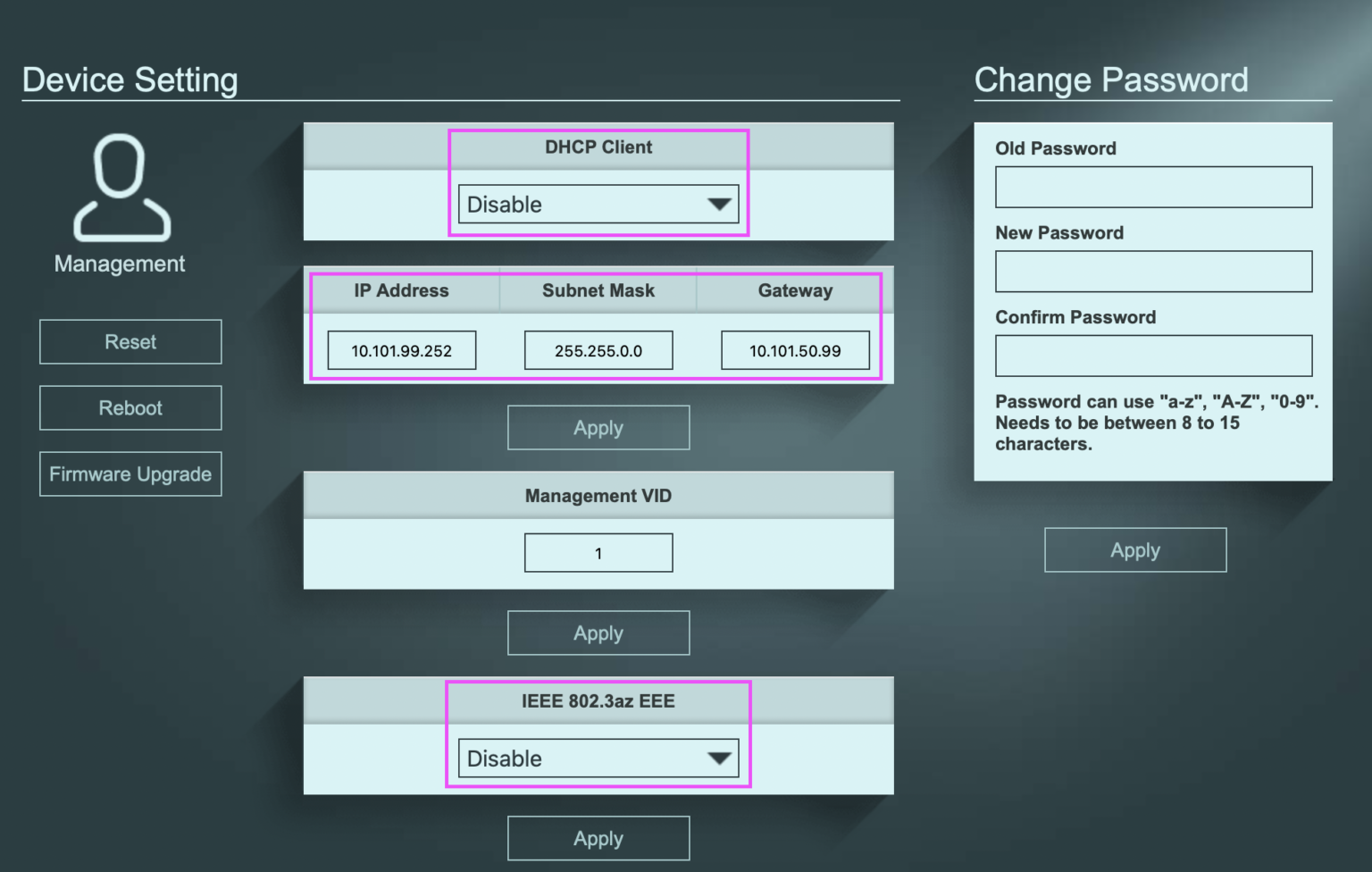Click the Reset button
This screenshot has height=872, width=1372.
pyautogui.click(x=130, y=341)
